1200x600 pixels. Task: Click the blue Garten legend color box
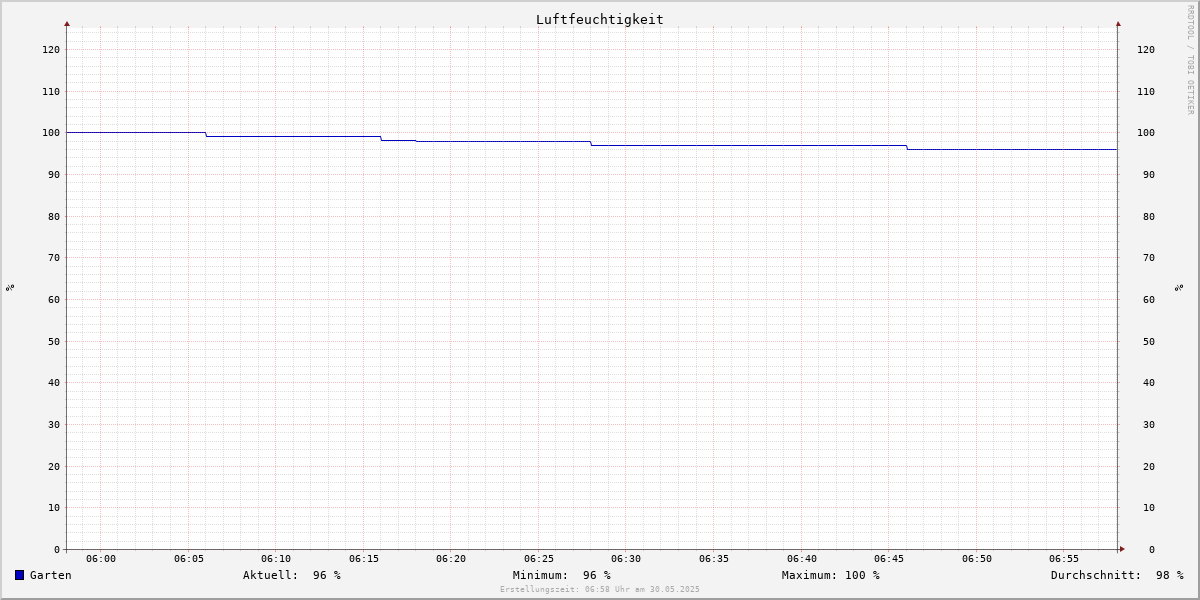point(19,575)
